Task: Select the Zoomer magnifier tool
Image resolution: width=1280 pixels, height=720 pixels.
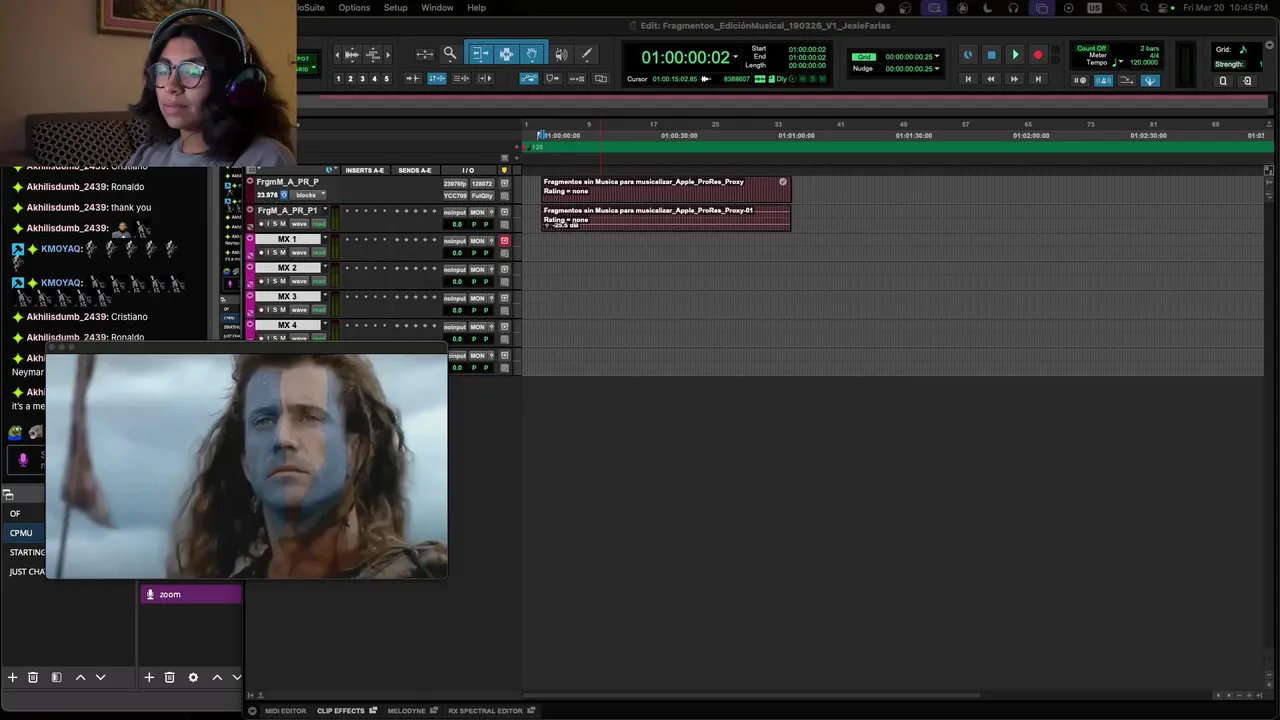Action: click(450, 54)
